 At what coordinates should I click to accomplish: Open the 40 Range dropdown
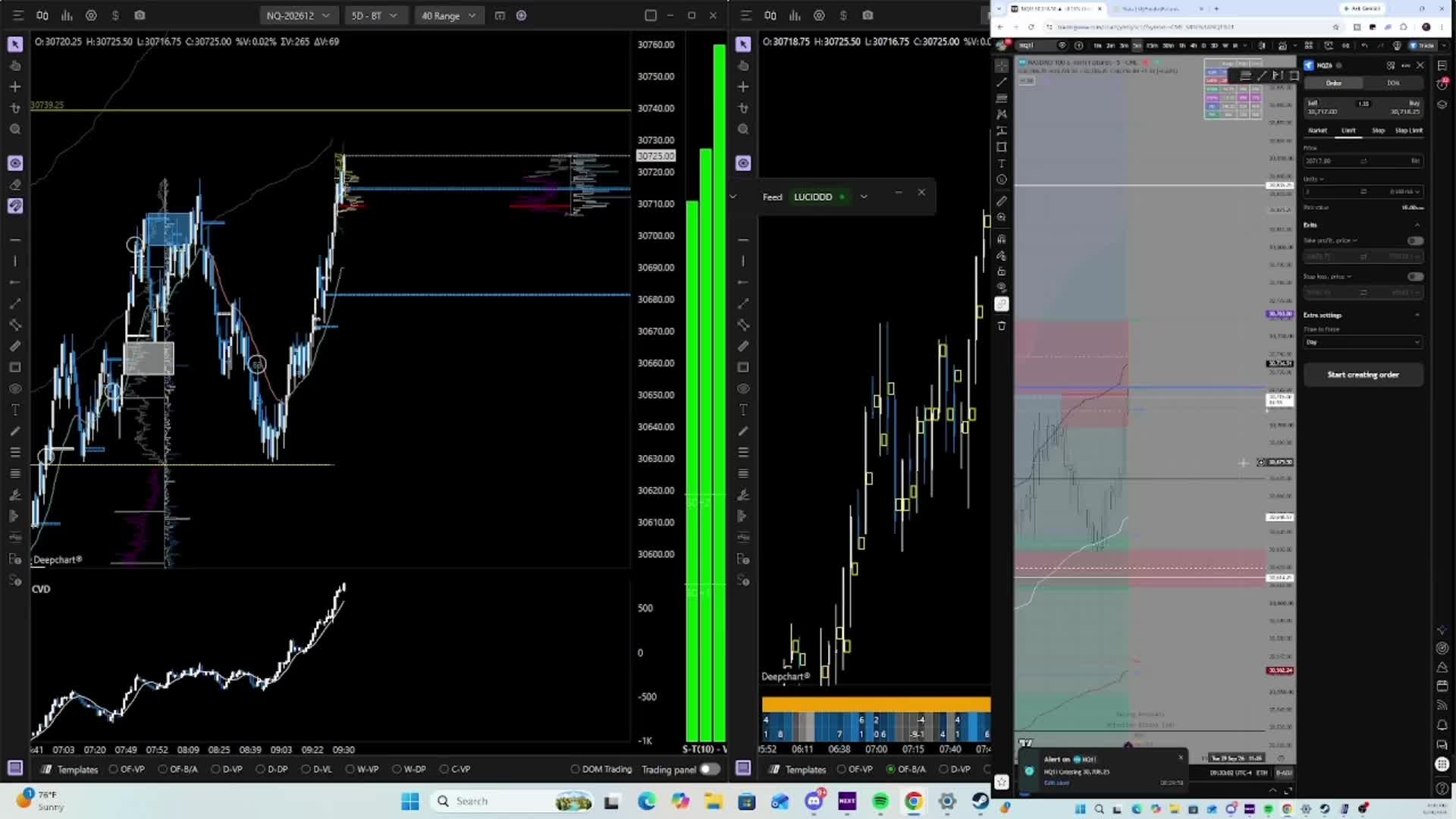tap(448, 15)
